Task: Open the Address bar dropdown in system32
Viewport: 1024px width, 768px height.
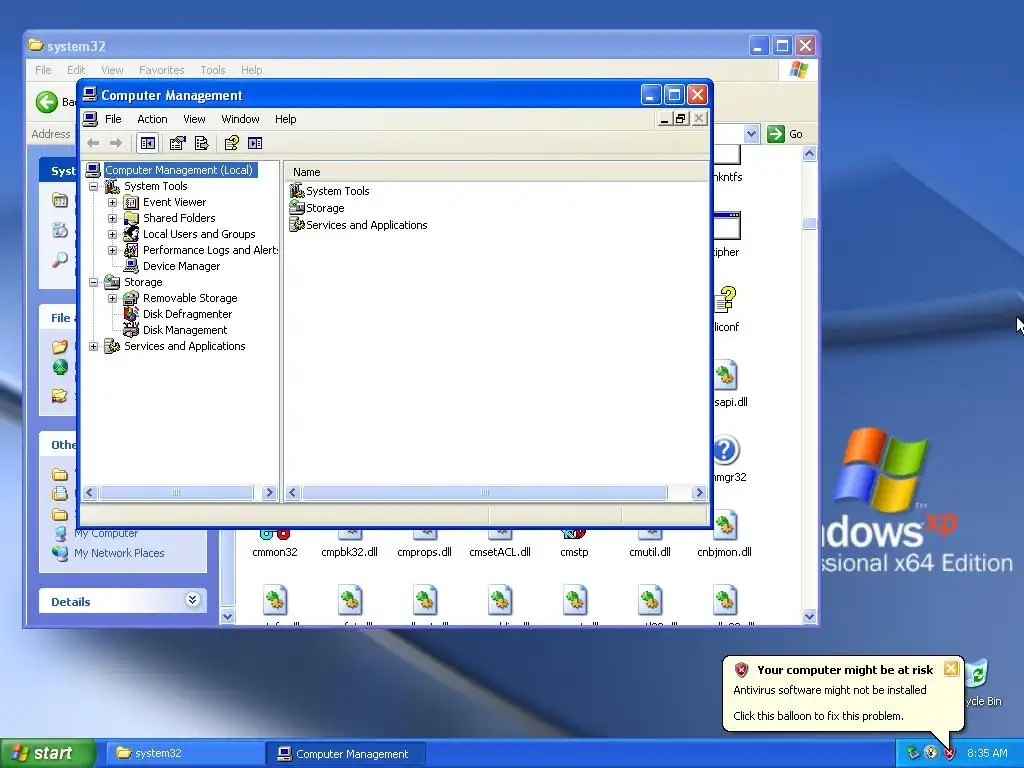Action: pyautogui.click(x=751, y=134)
